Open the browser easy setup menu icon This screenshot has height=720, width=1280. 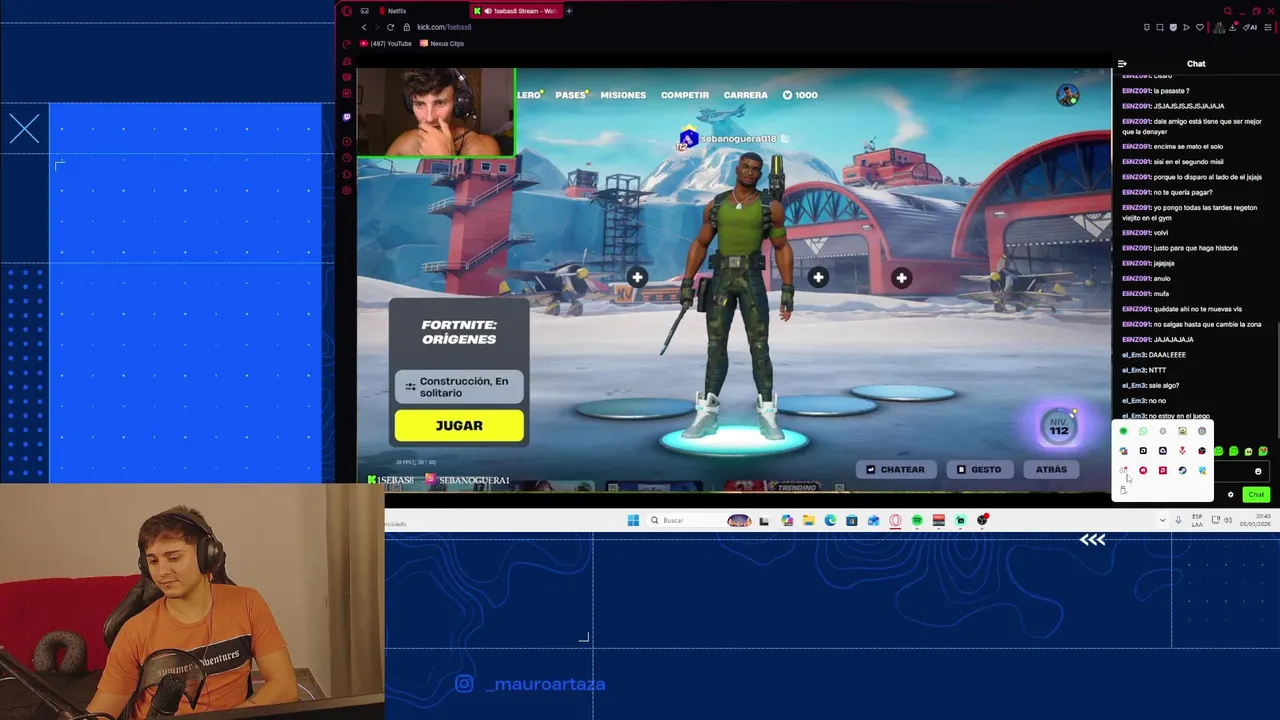click(1268, 27)
